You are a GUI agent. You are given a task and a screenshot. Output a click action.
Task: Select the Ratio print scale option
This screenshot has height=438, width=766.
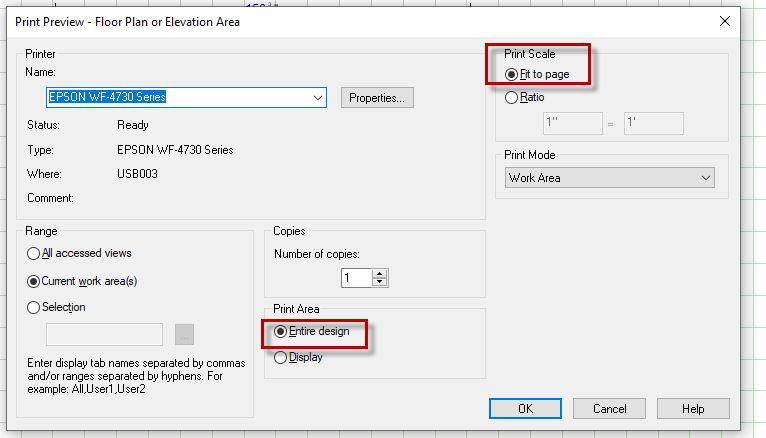(513, 98)
